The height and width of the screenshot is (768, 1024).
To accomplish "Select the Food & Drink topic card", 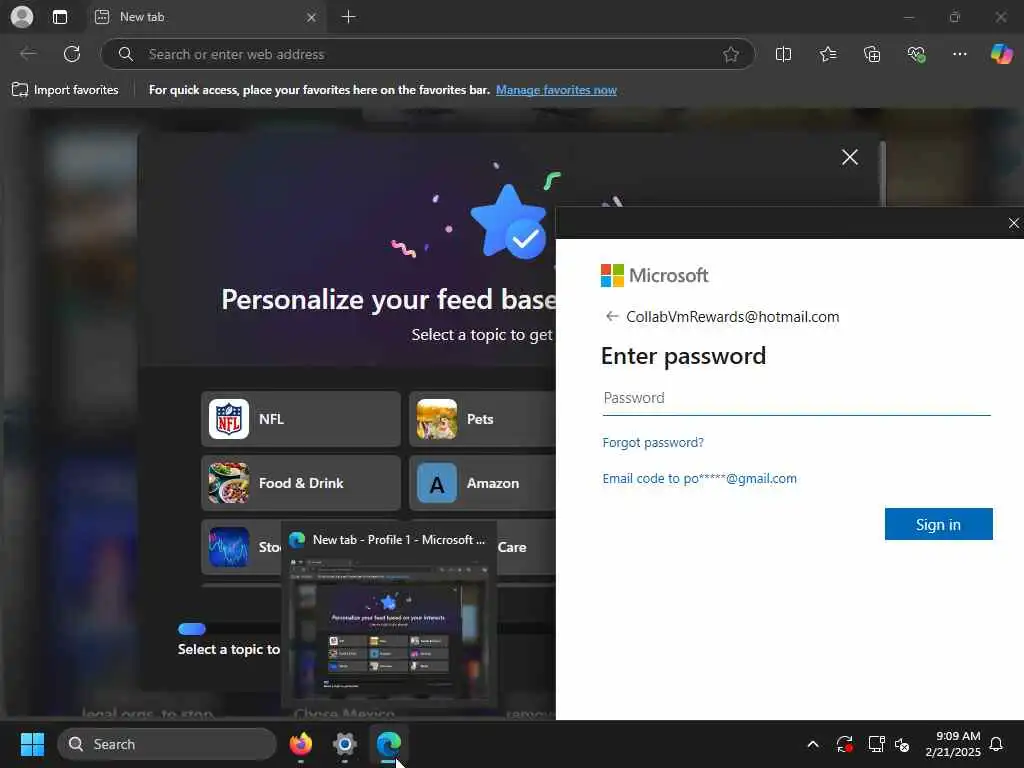I will coord(300,483).
